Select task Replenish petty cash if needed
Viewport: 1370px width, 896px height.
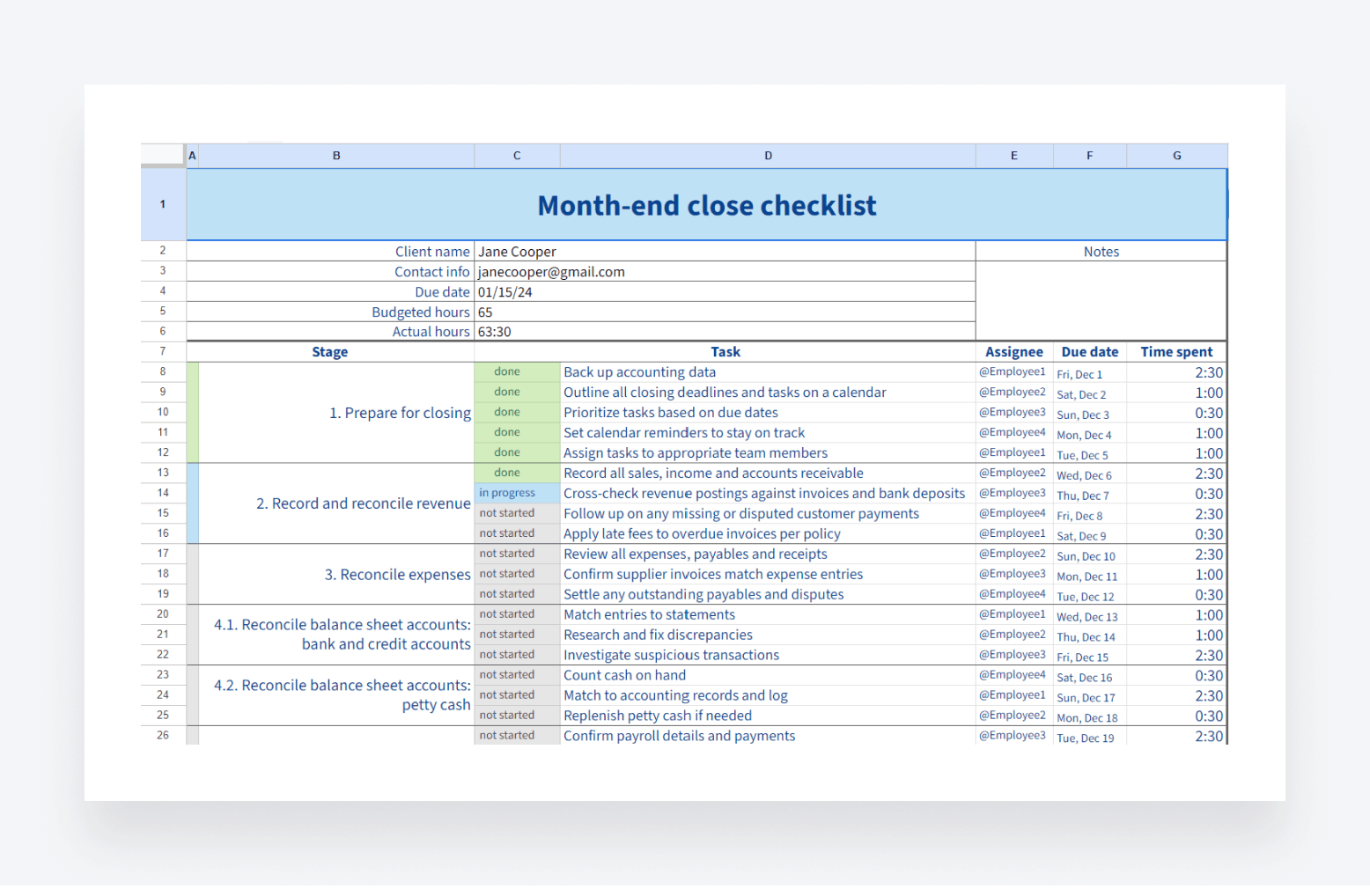768,716
